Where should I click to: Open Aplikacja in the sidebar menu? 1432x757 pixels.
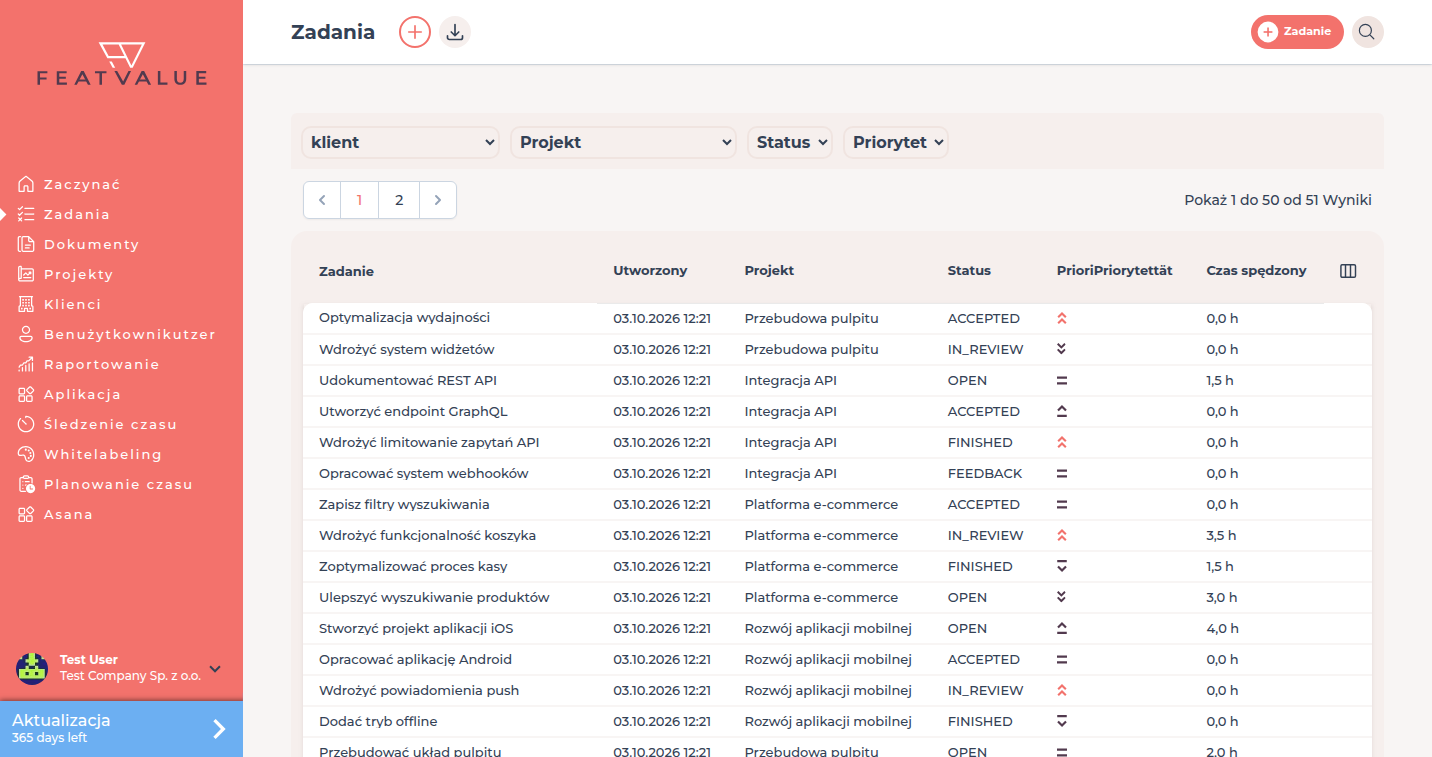(x=82, y=394)
